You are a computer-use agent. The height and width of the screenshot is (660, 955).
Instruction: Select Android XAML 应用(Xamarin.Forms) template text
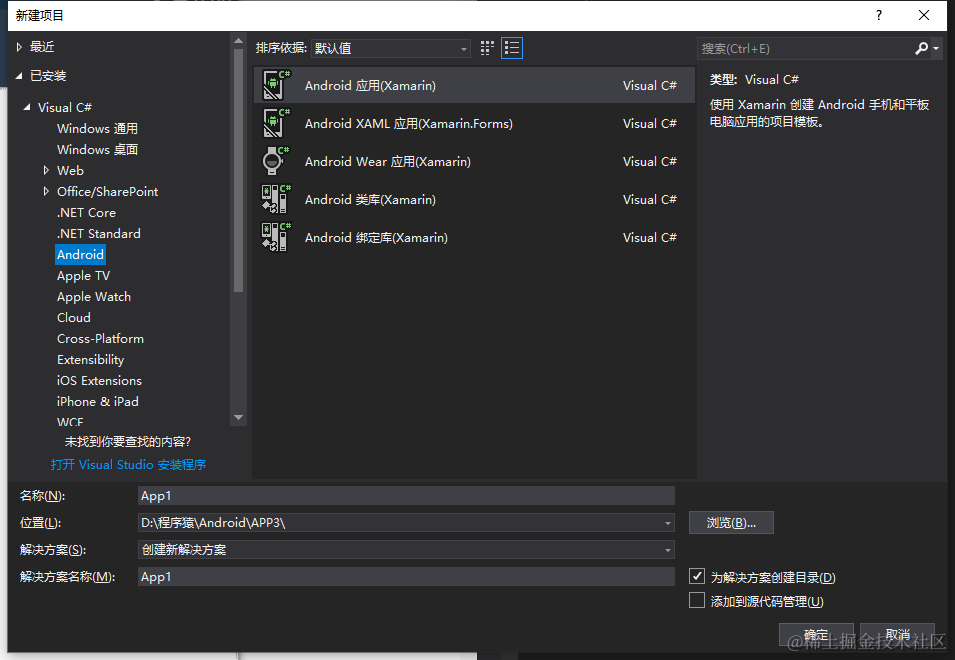[x=409, y=124]
